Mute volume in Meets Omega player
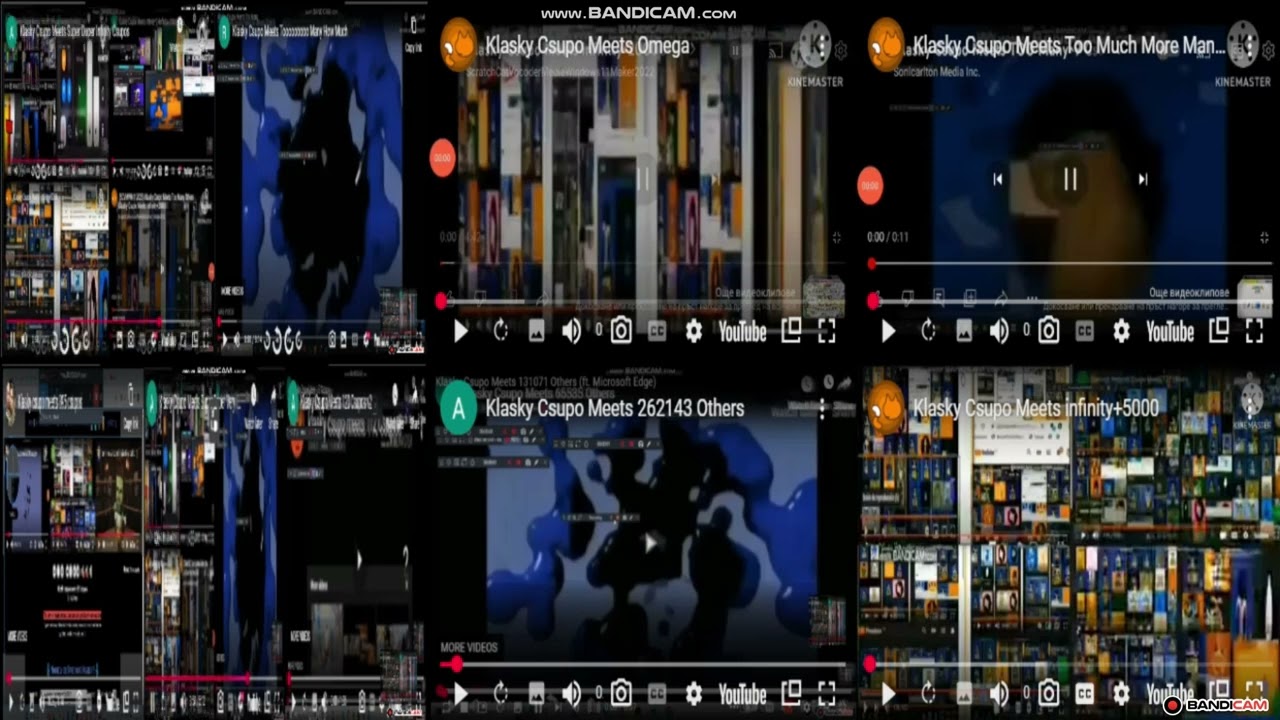Image resolution: width=1280 pixels, height=720 pixels. pyautogui.click(x=571, y=332)
